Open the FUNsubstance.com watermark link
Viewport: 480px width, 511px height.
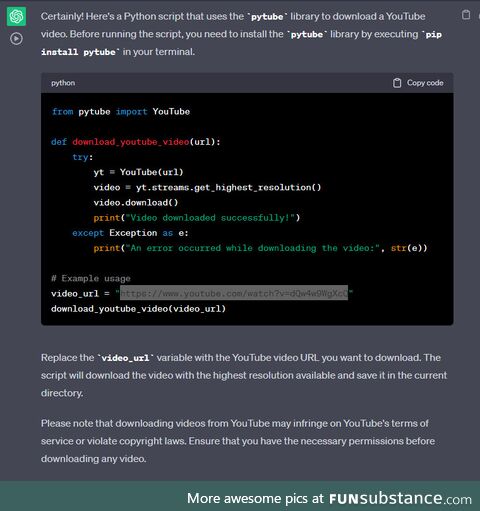coord(400,499)
